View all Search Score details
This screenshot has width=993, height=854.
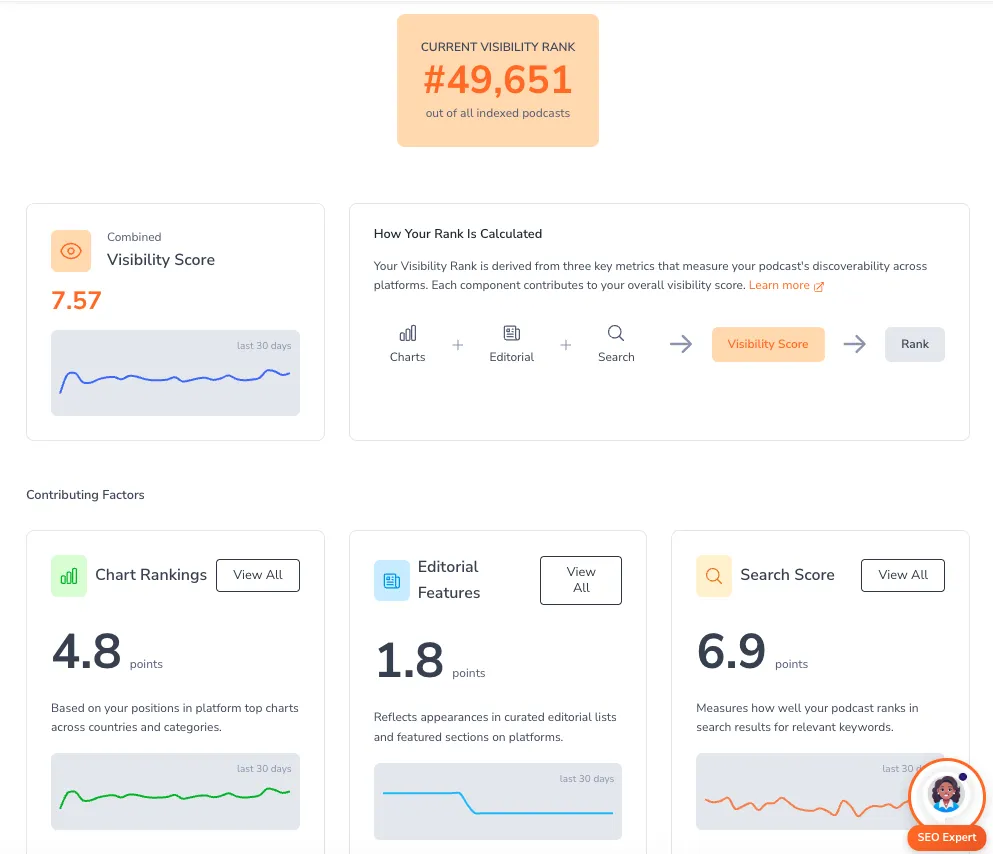tap(903, 575)
